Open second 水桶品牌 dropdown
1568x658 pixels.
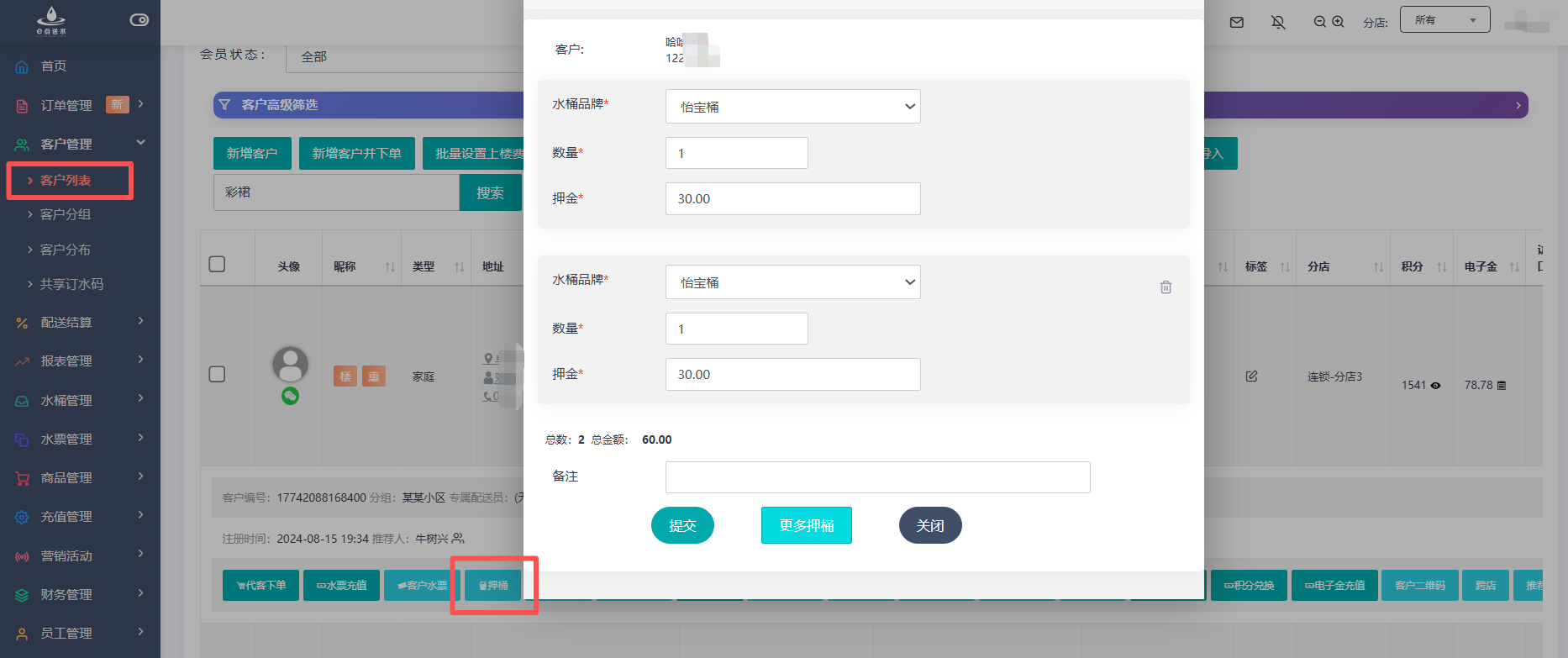(792, 282)
